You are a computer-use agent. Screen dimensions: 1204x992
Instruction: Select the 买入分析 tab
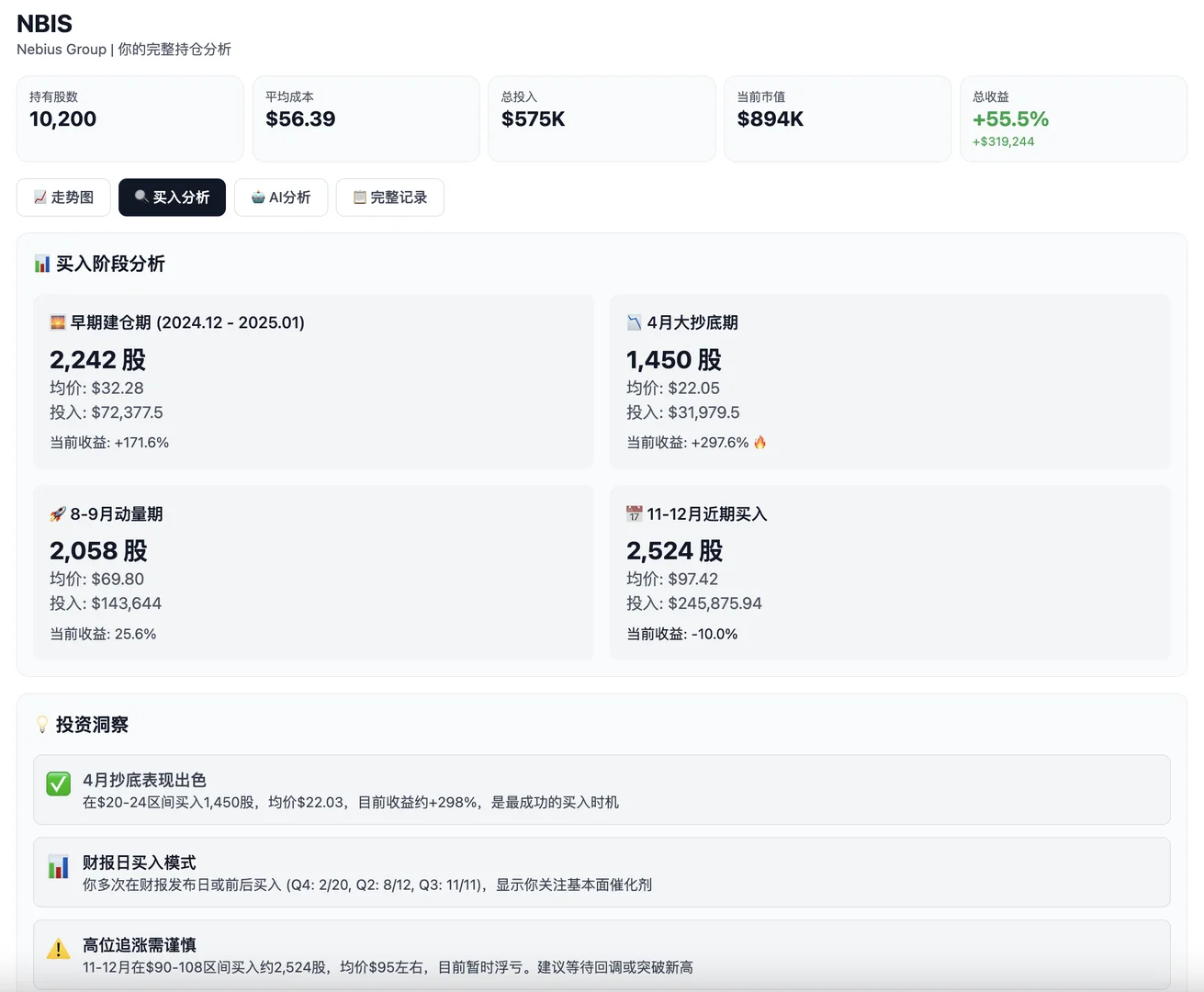[172, 197]
